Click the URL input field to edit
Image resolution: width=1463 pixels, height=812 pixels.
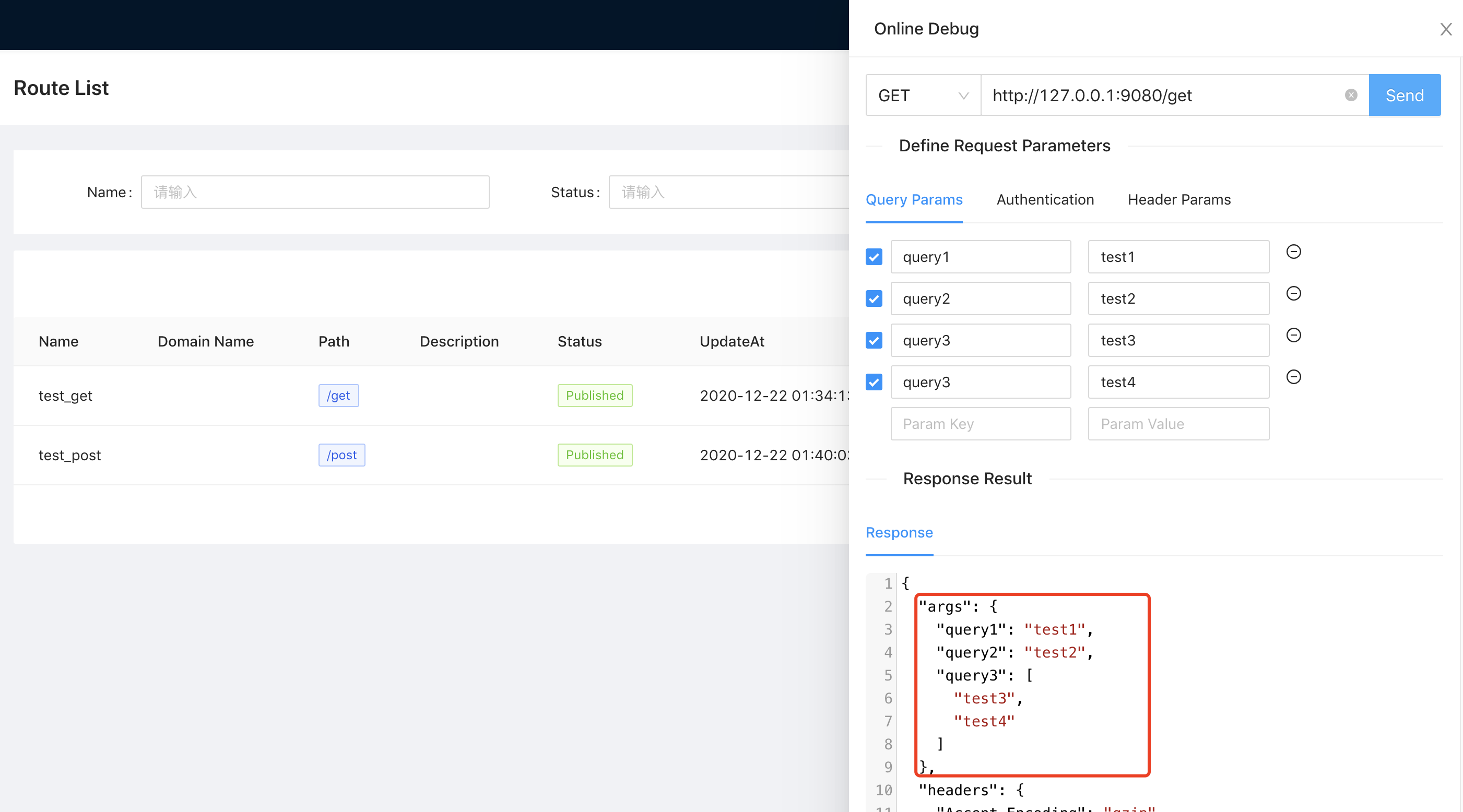pyautogui.click(x=1164, y=95)
